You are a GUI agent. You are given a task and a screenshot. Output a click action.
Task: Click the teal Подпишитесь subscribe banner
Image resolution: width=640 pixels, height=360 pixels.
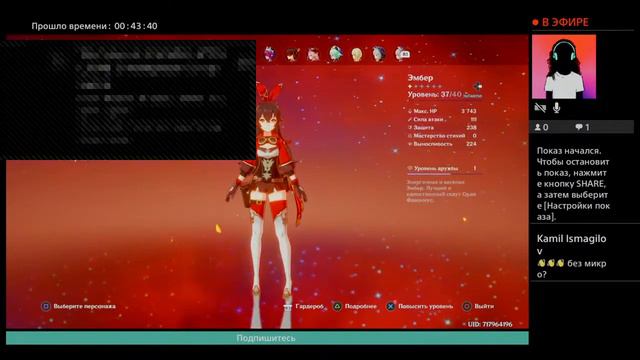[x=267, y=338]
